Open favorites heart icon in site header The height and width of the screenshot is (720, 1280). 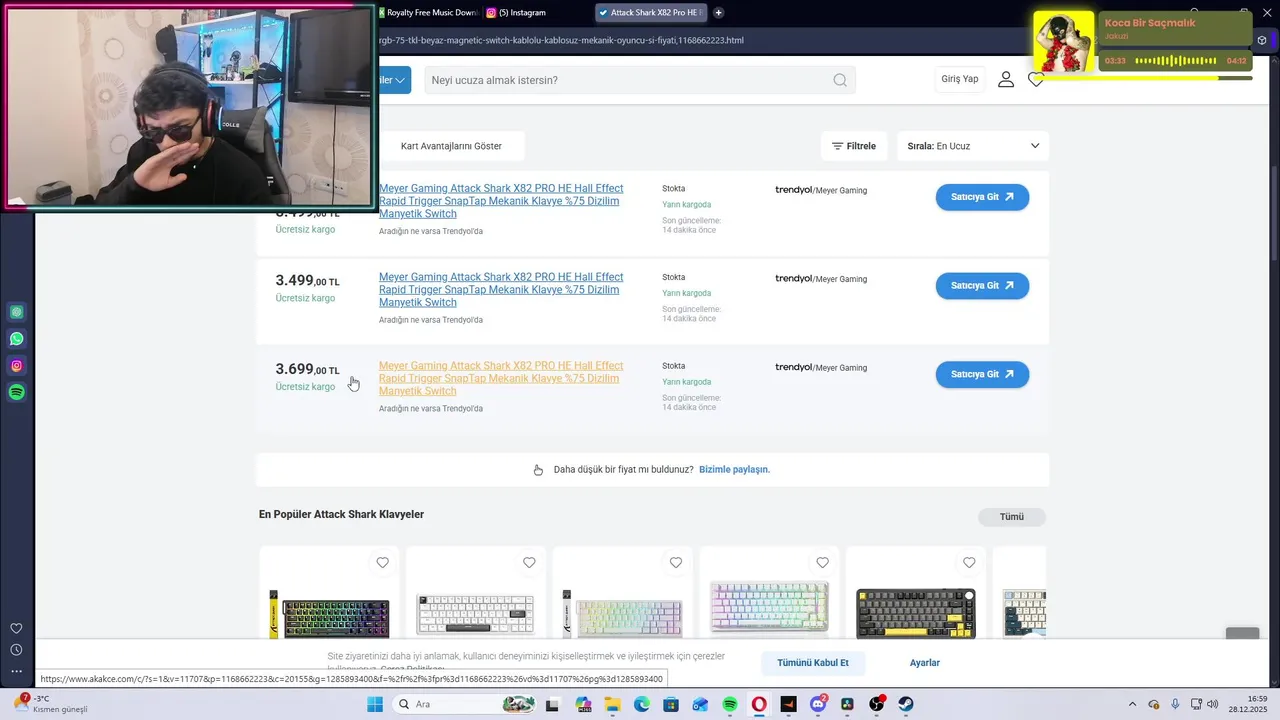[x=1036, y=79]
